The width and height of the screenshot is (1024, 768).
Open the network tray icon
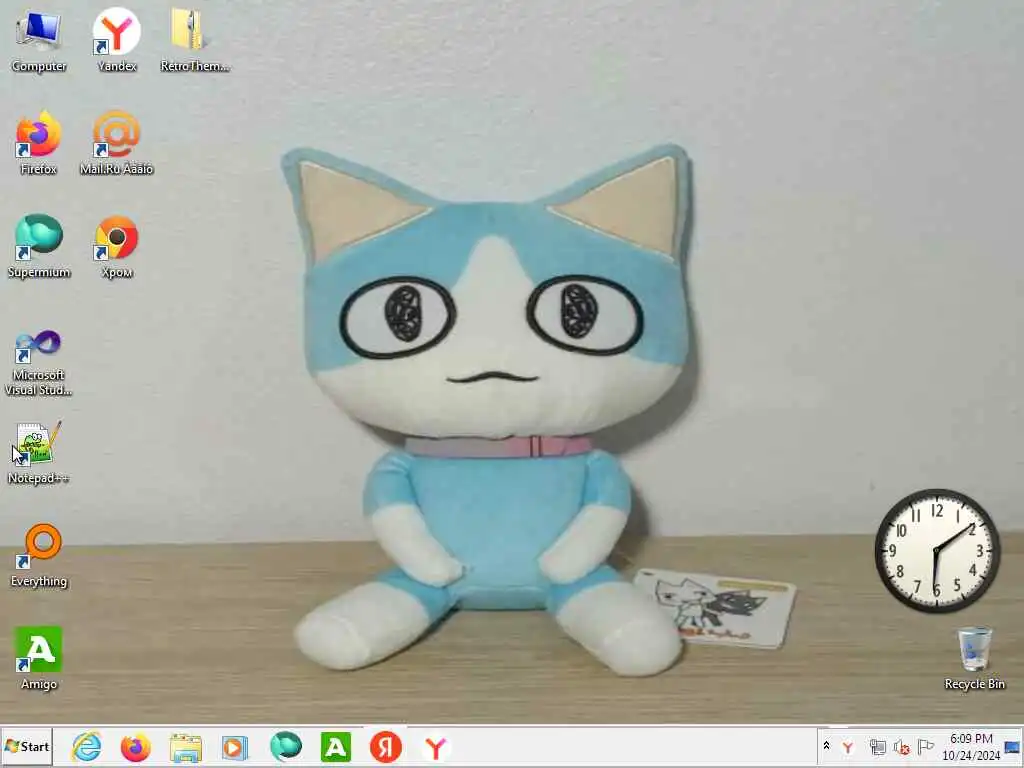(x=877, y=747)
